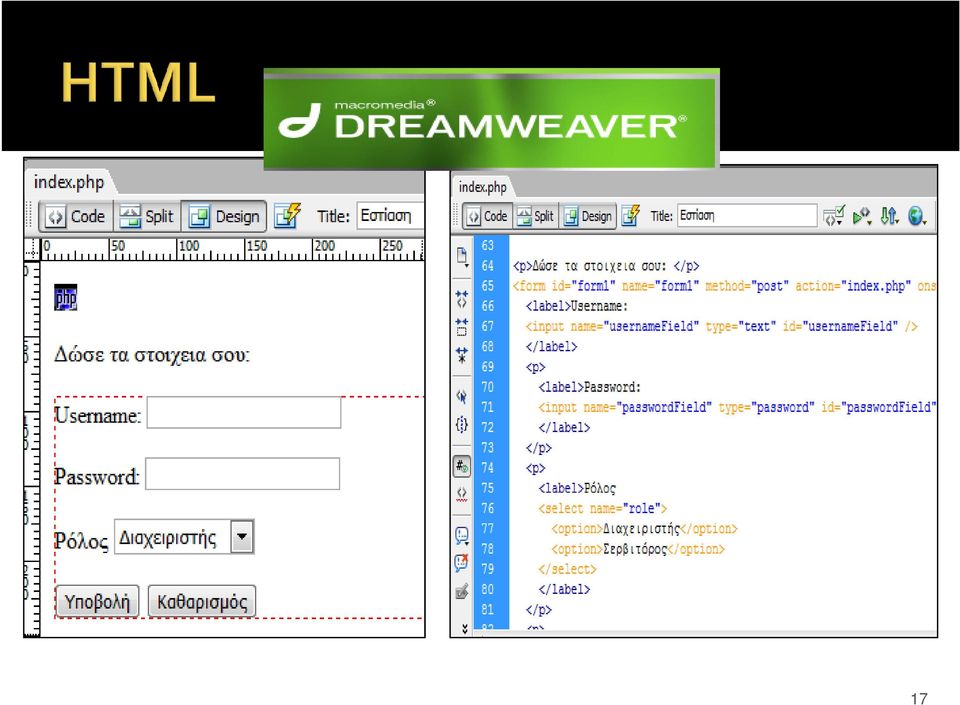Click the Σερβιτόρος option line in code
Viewport: 960px width, 705px height.
click(x=637, y=549)
